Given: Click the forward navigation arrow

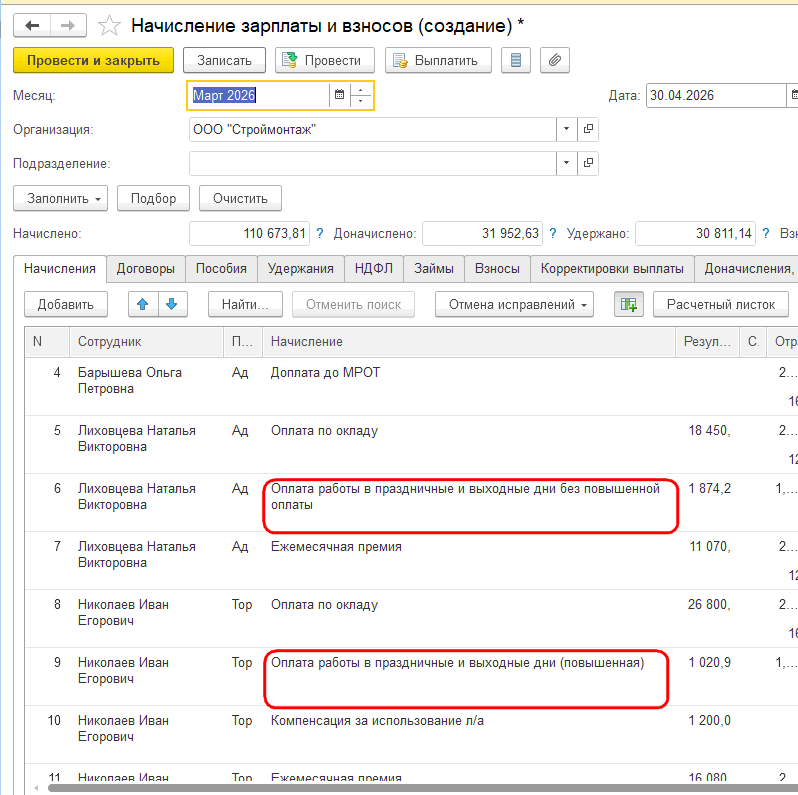Looking at the screenshot, I should click(68, 25).
